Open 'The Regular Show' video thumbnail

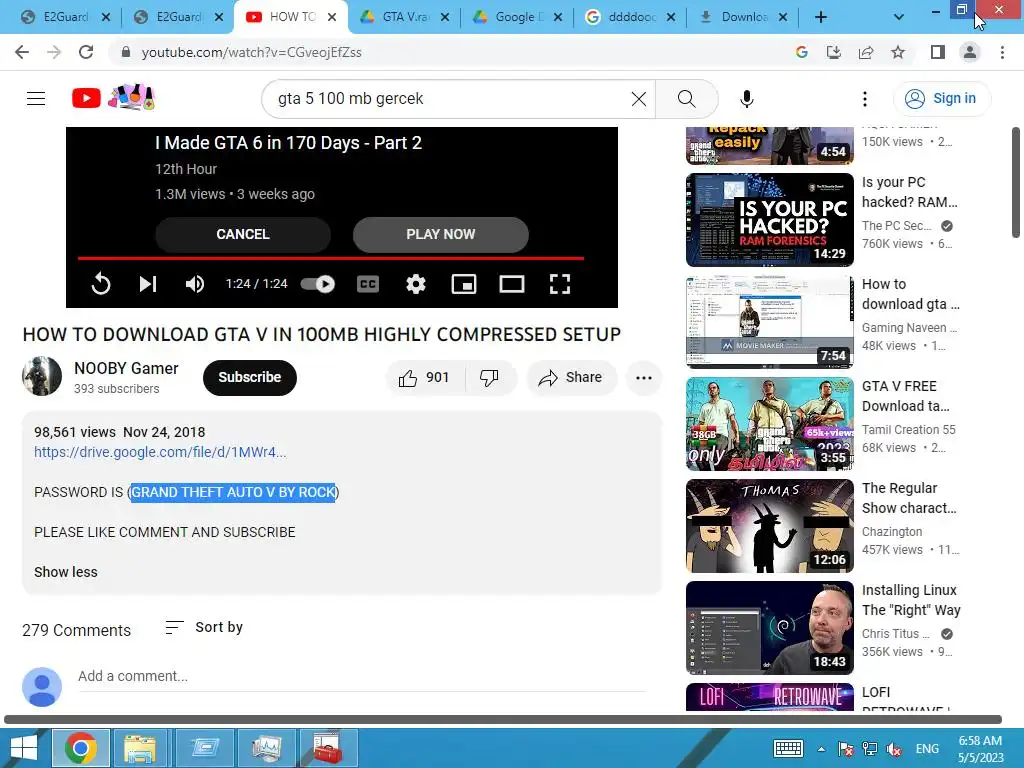(x=770, y=526)
